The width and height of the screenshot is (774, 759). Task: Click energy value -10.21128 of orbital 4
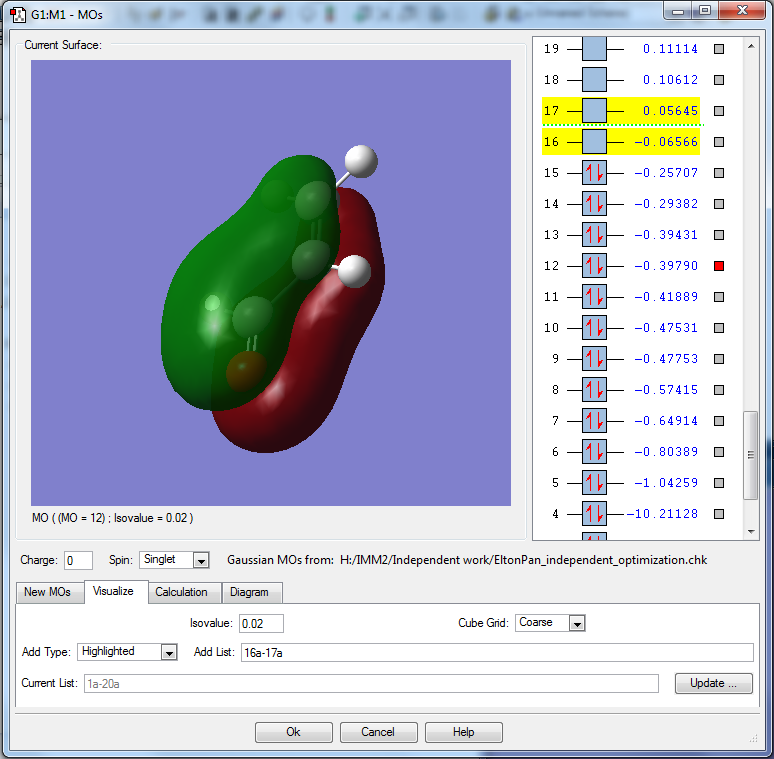[x=662, y=514]
